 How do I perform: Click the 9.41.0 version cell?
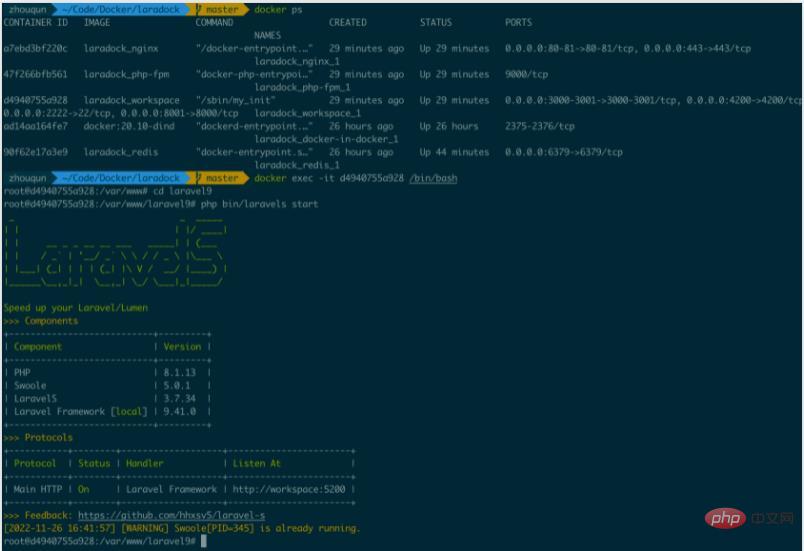coord(179,412)
